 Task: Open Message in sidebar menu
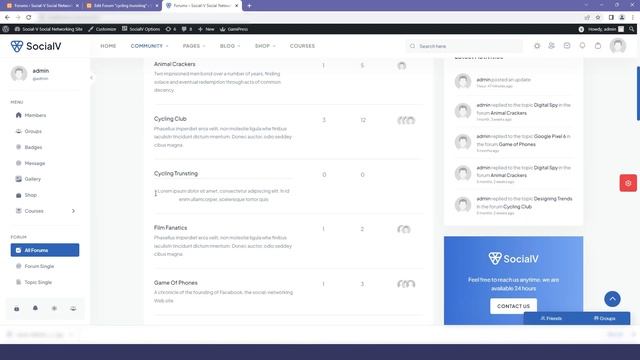tap(35, 163)
